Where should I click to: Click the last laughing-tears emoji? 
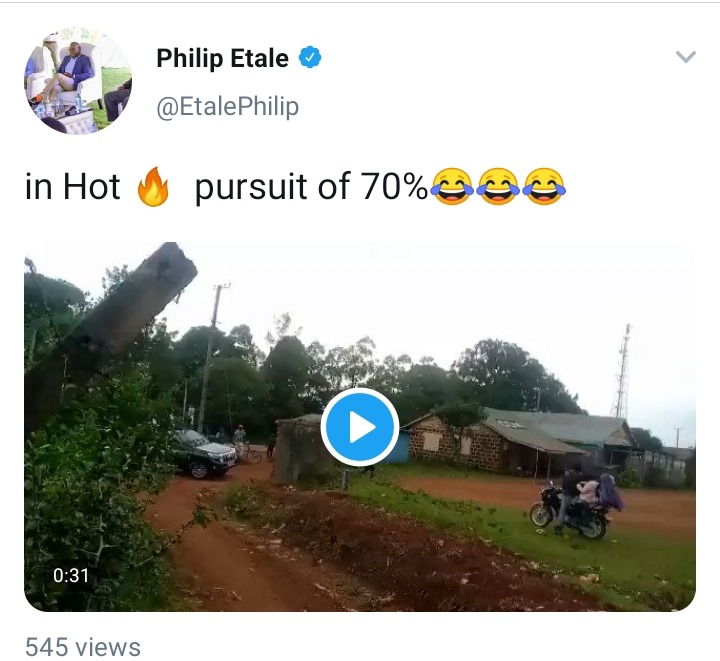(x=544, y=186)
